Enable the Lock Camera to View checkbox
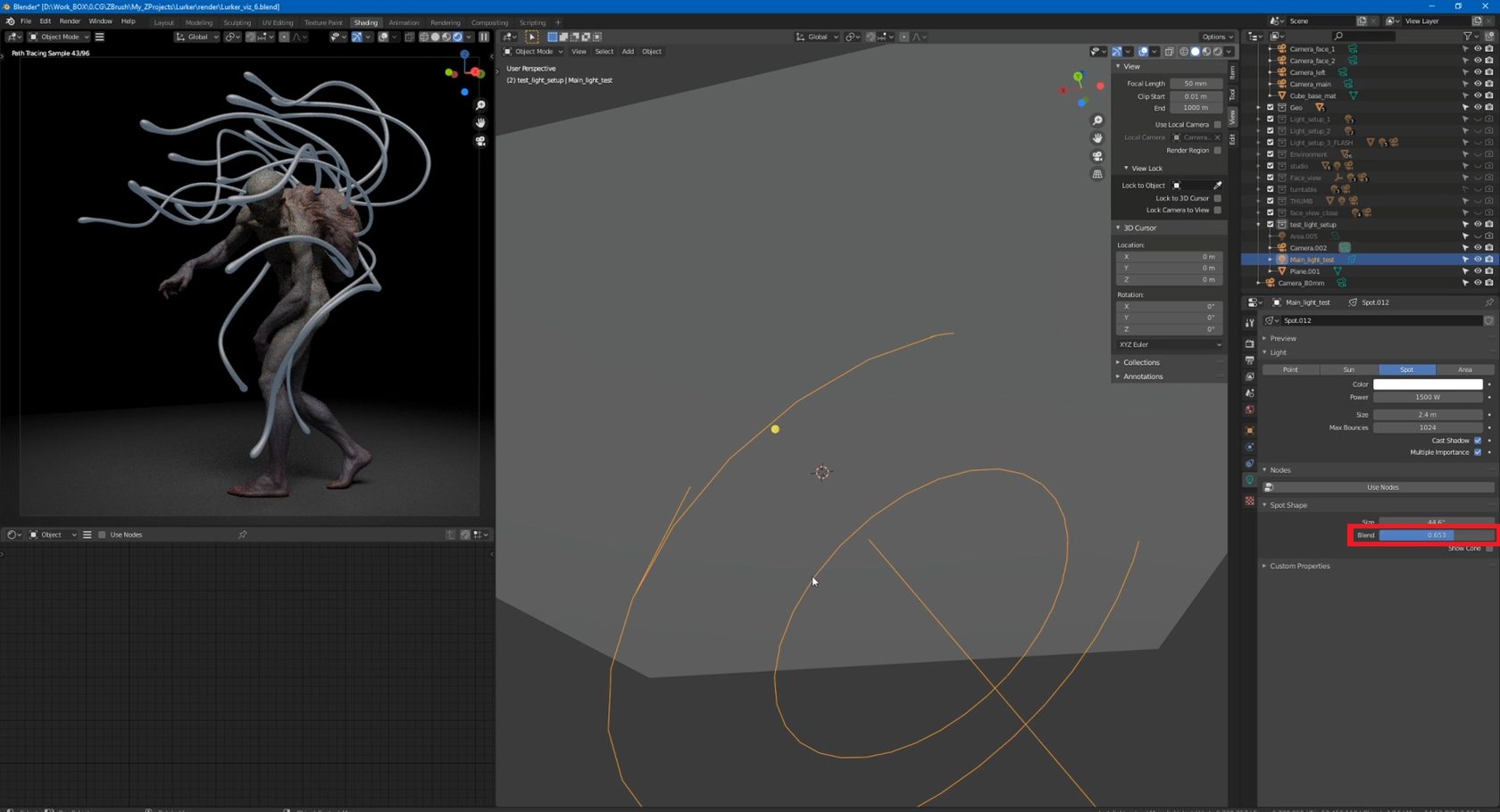Screen dimensions: 1500x812 click(x=1217, y=211)
